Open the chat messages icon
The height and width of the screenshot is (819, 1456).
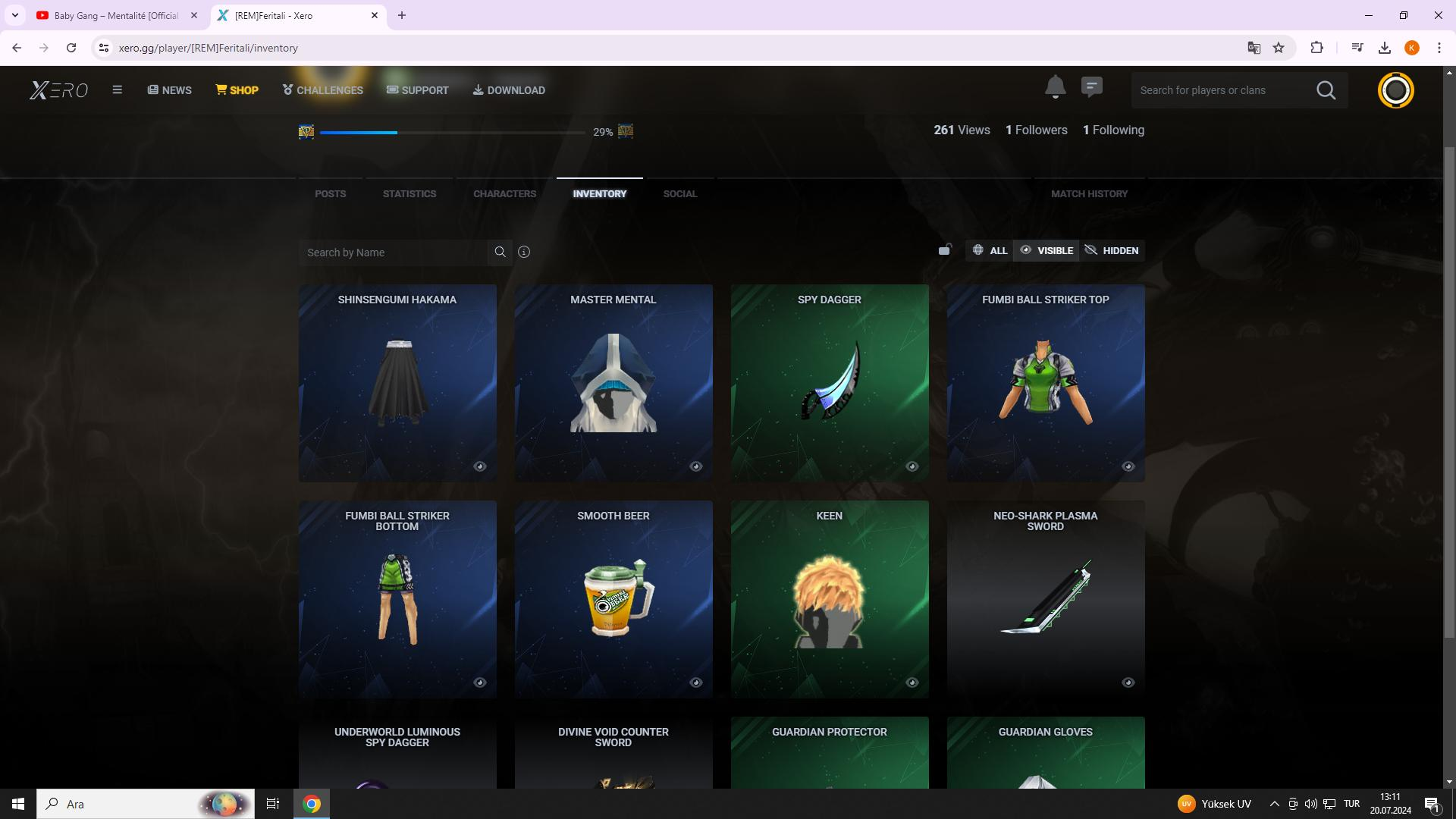(1091, 88)
